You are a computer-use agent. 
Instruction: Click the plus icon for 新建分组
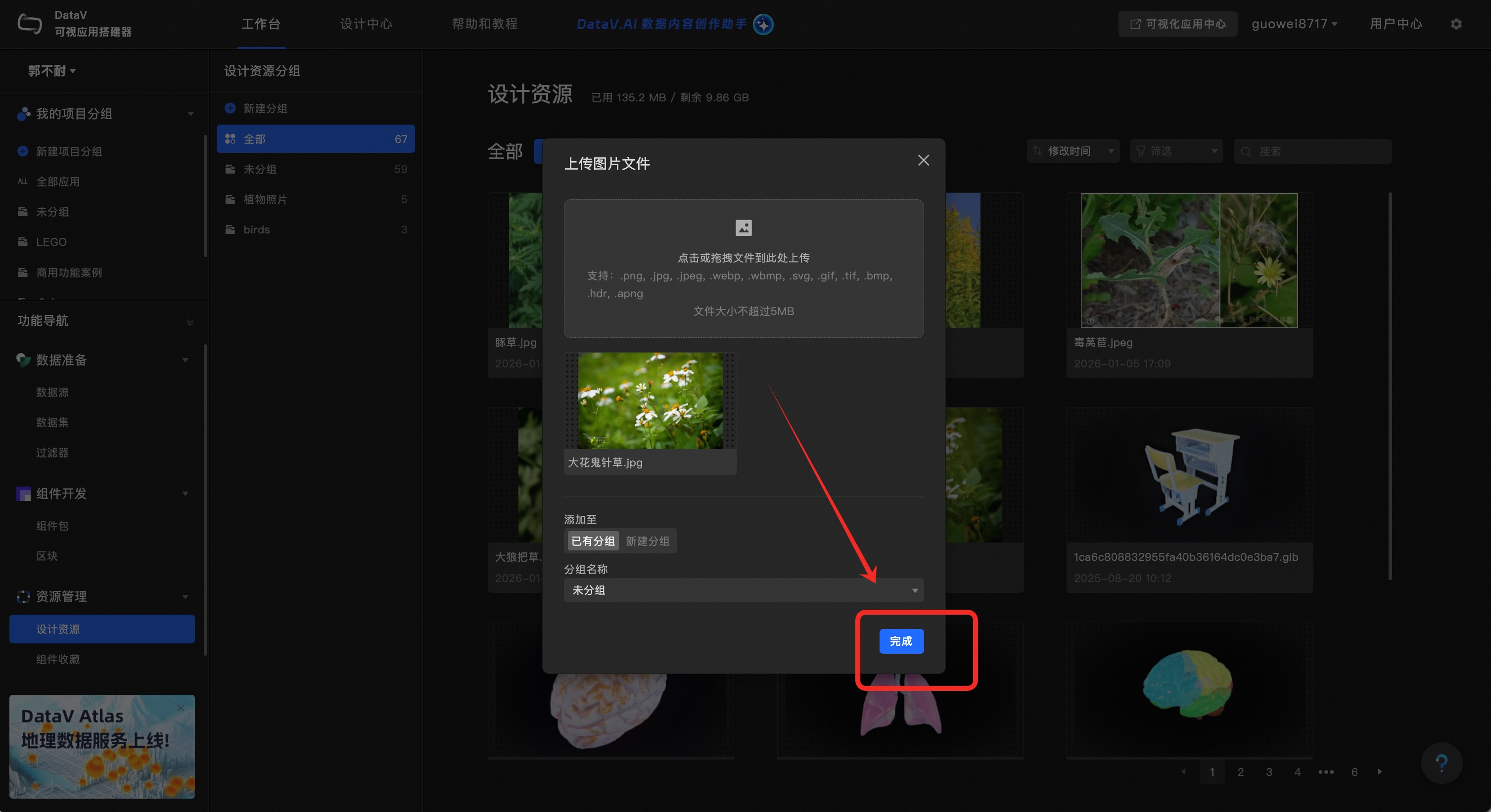point(231,108)
